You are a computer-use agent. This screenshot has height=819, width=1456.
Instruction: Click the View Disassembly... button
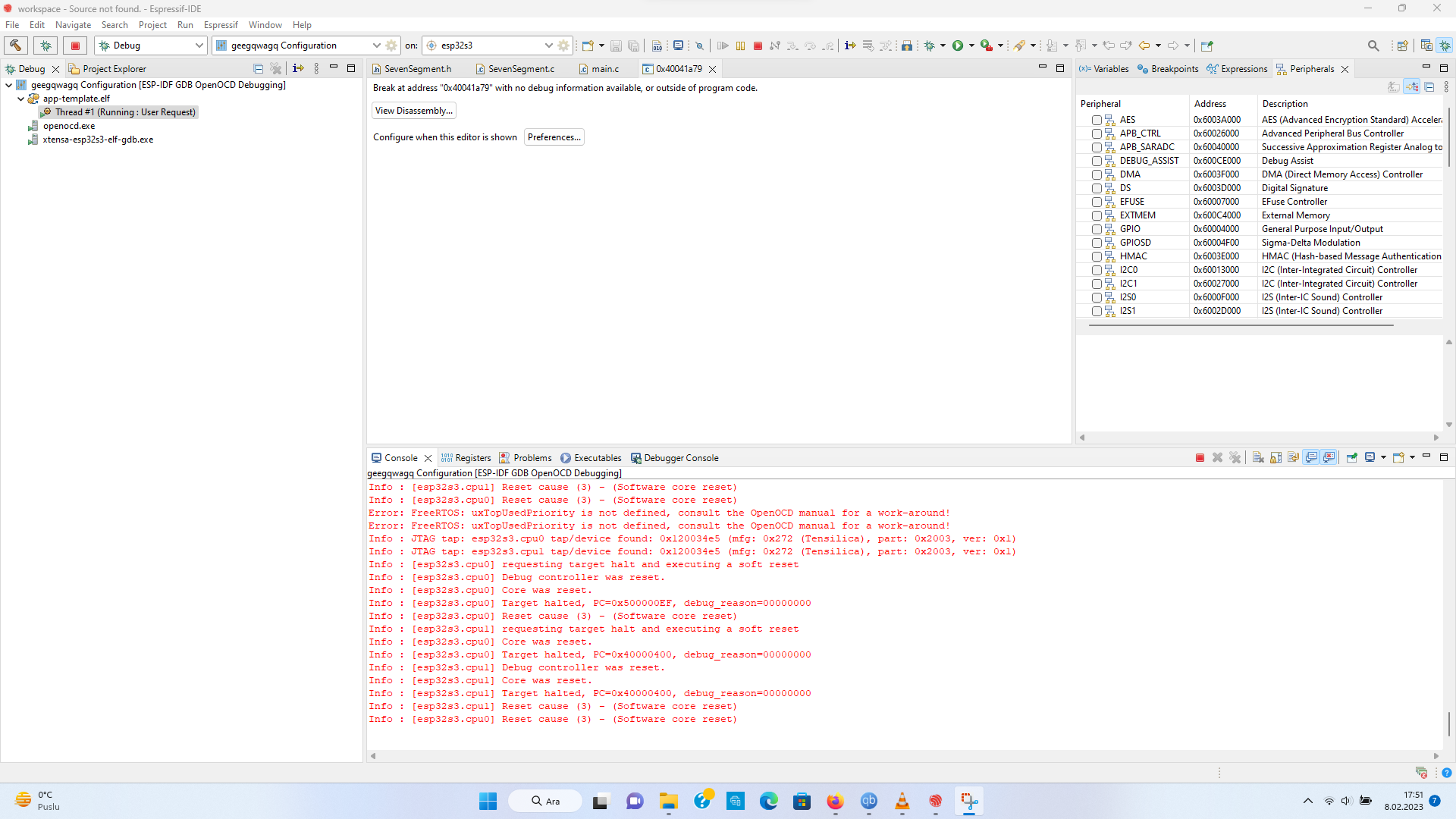point(414,111)
